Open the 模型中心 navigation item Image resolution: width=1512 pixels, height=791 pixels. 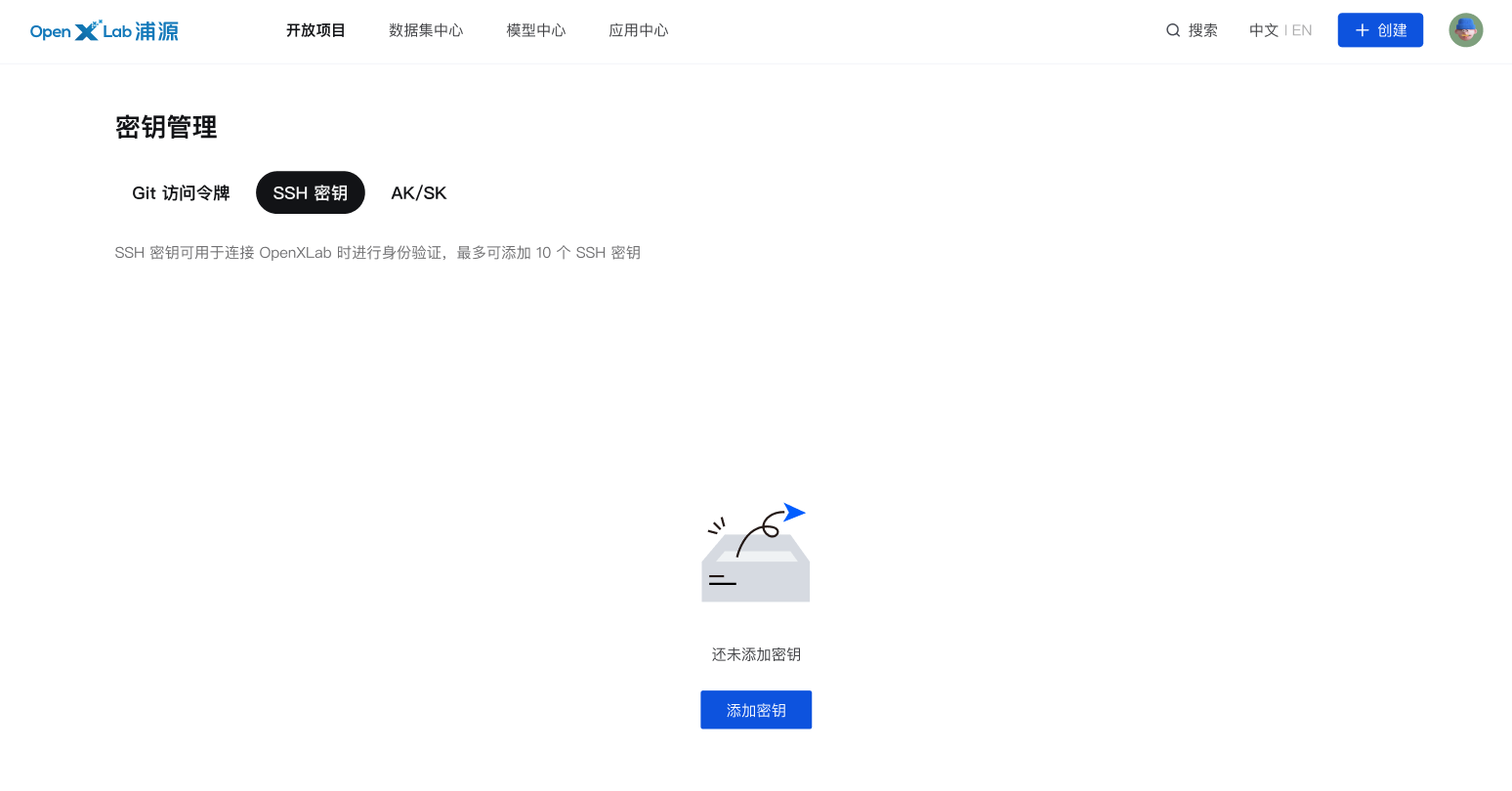(535, 30)
